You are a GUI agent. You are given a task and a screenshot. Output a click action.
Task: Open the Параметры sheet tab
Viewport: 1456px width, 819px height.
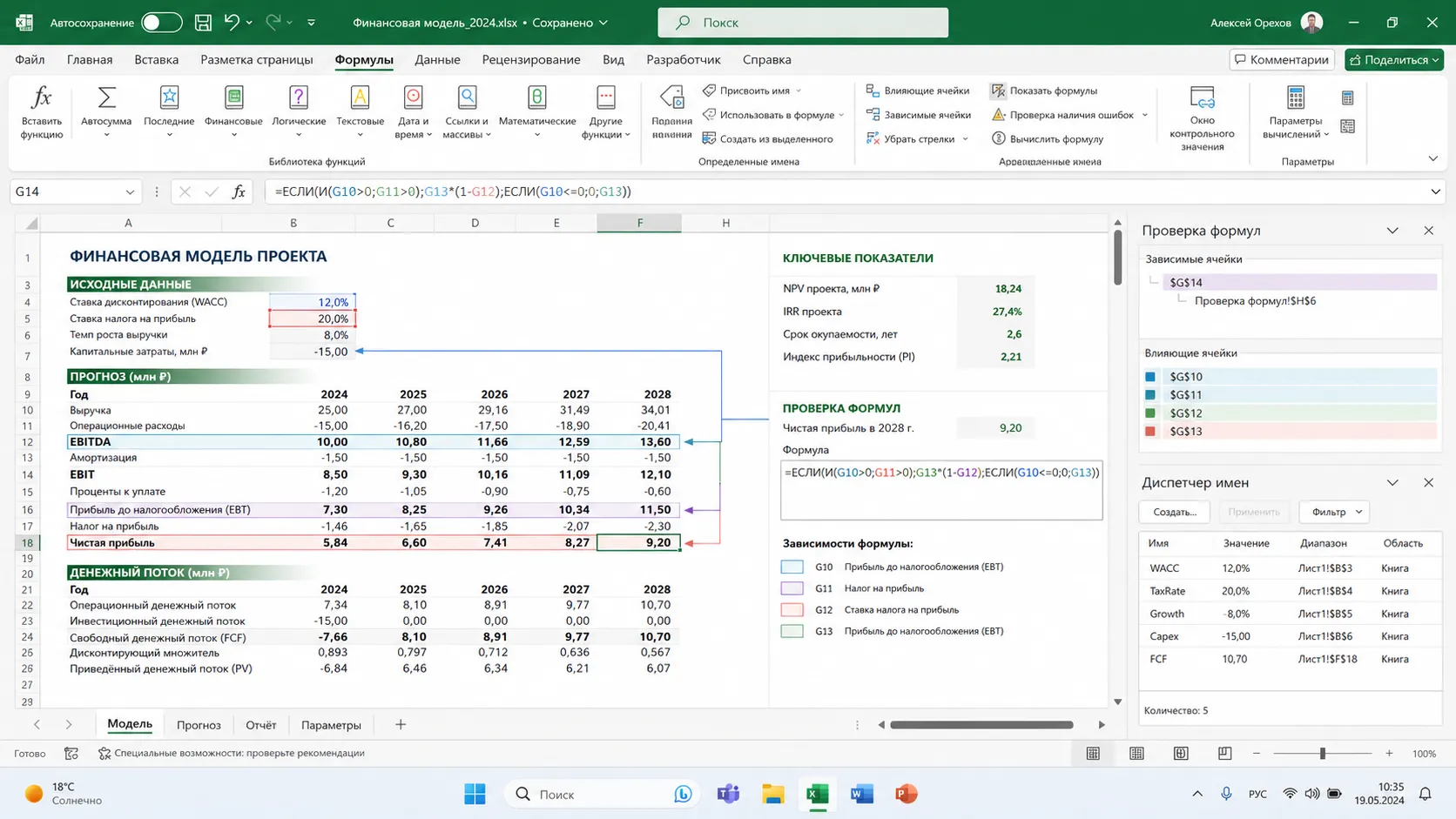click(x=331, y=725)
